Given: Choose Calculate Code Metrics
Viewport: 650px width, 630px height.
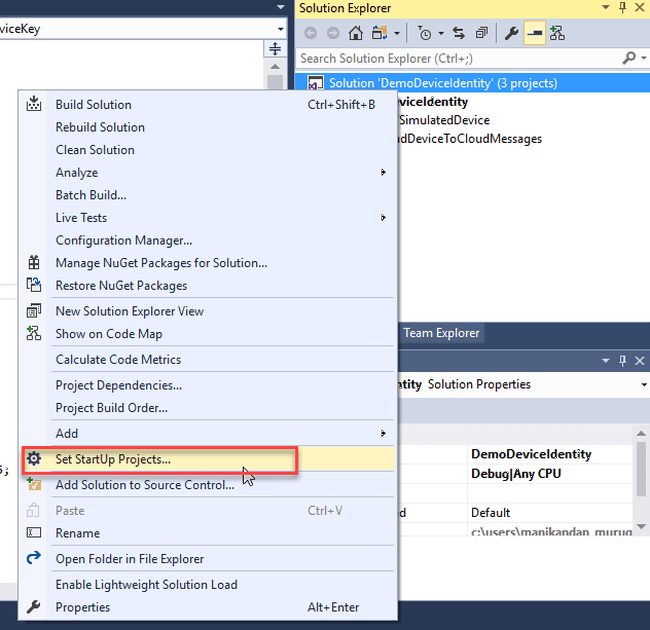Looking at the screenshot, I should click(x=209, y=359).
